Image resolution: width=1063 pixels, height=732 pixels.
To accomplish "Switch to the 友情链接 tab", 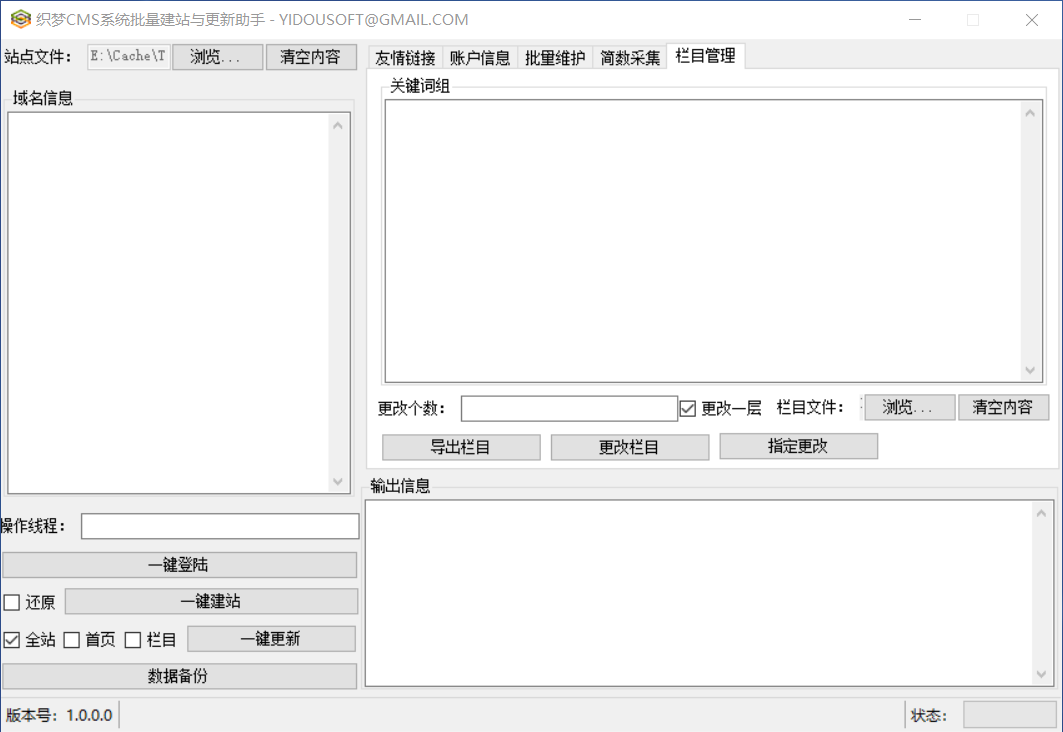I will coord(405,58).
